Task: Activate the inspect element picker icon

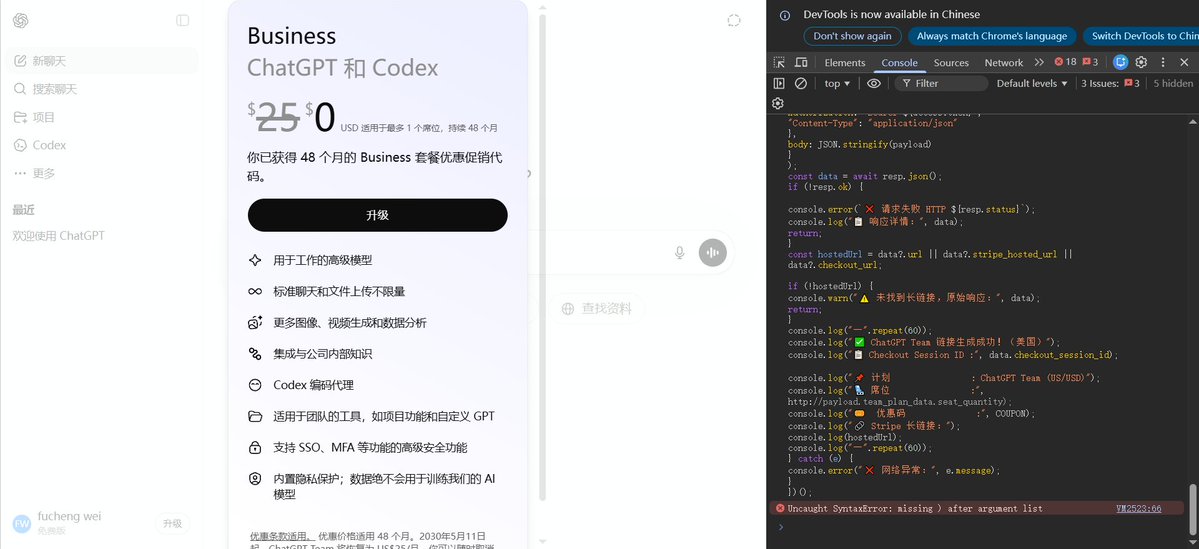Action: coord(778,63)
